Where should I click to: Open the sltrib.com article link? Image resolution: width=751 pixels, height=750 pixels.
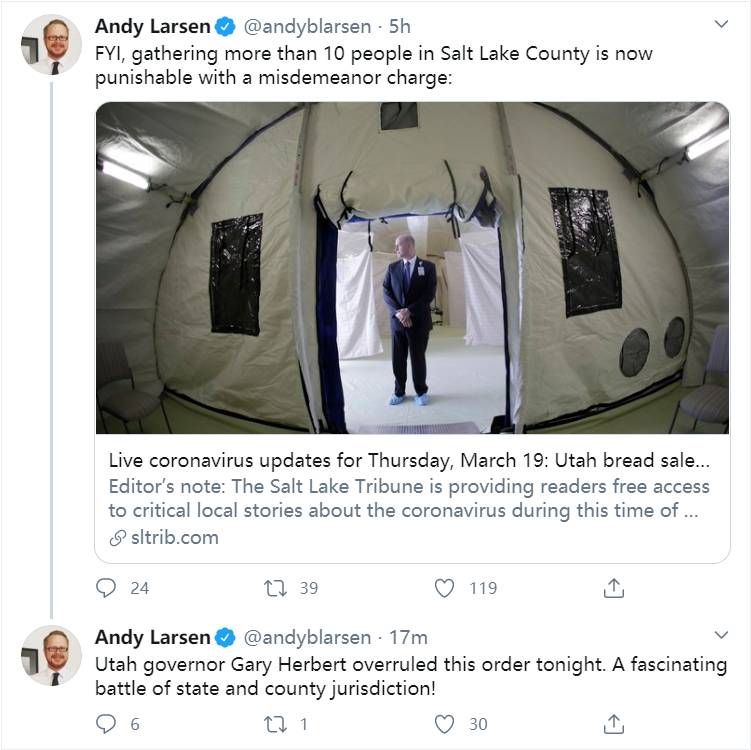click(x=174, y=538)
